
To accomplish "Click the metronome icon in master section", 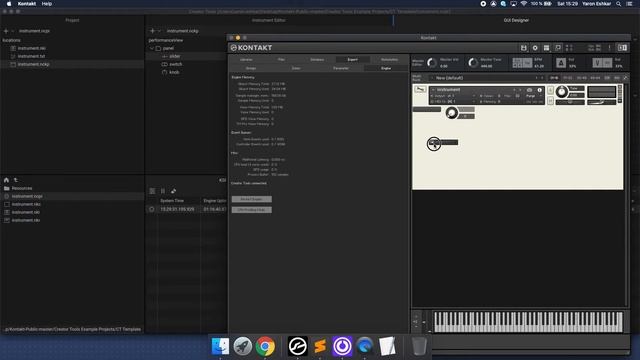I will [560, 63].
